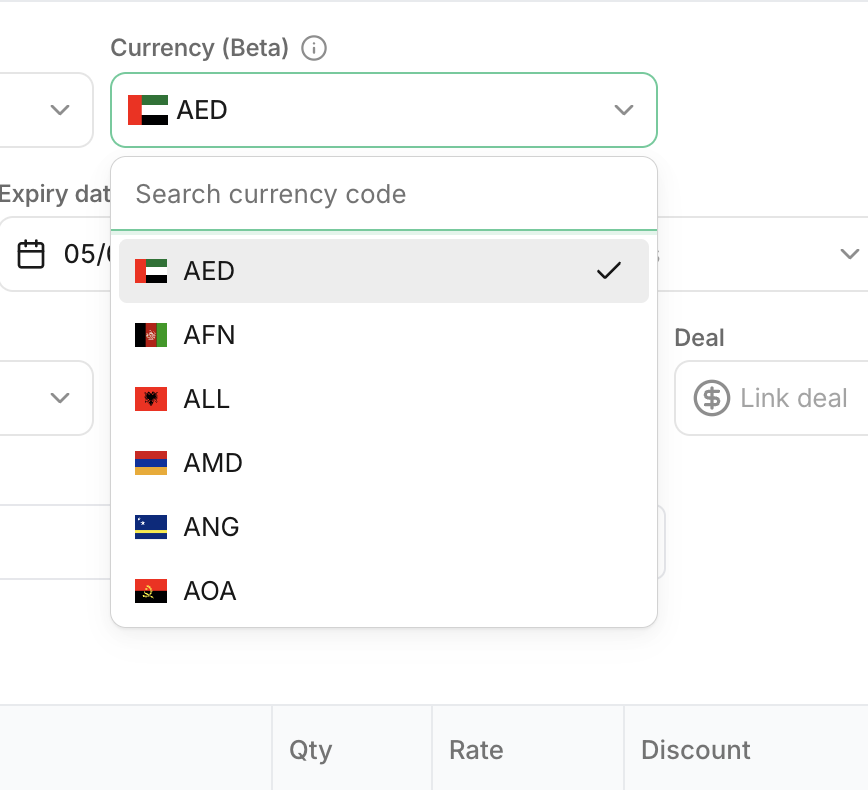Viewport: 868px width, 790px height.
Task: Click the Link deal field
Action: pos(794,398)
